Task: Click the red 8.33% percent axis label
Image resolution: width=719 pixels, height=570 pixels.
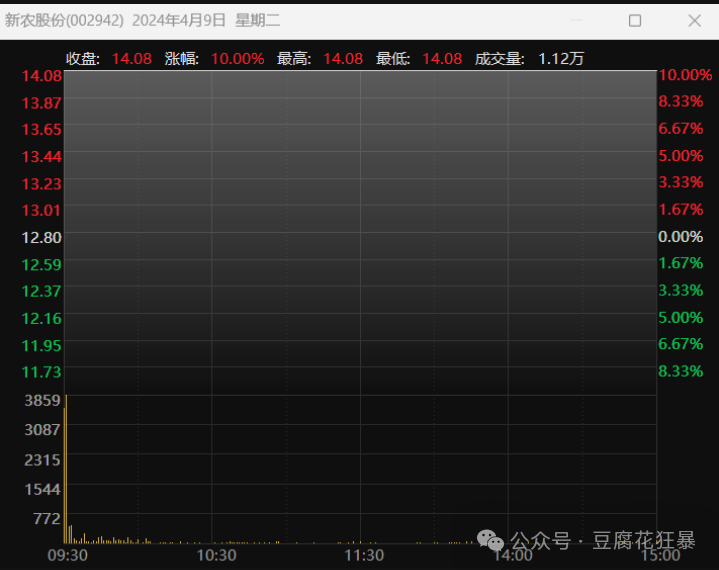Action: click(x=681, y=101)
